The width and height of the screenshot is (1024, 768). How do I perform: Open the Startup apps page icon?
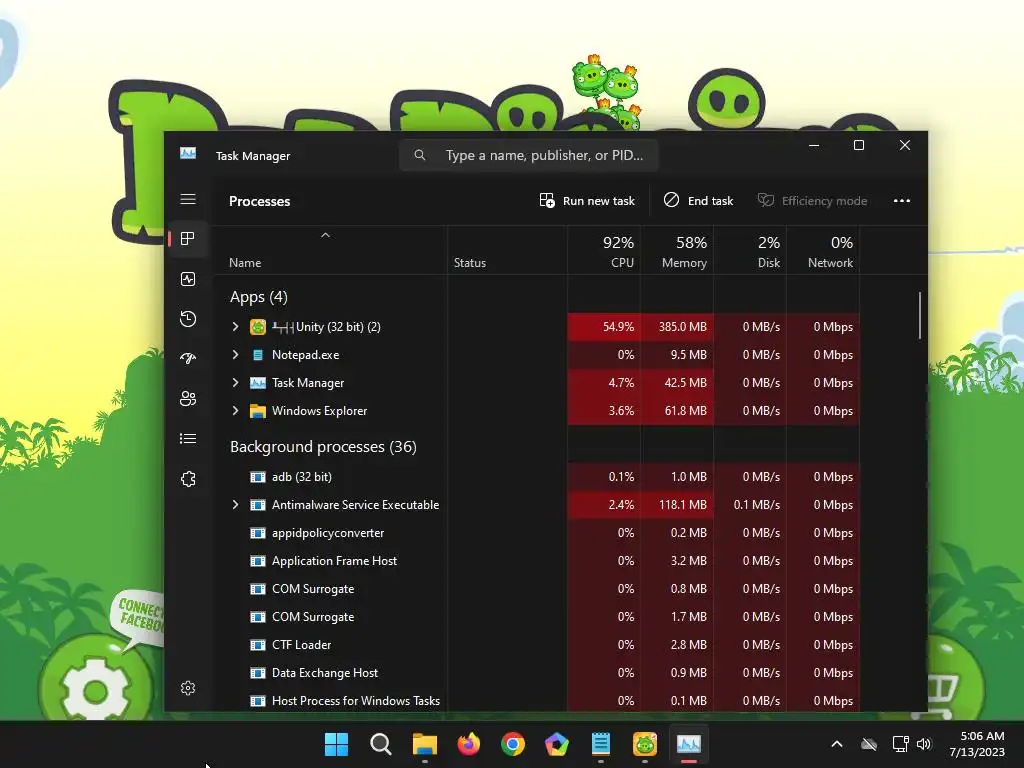click(188, 359)
